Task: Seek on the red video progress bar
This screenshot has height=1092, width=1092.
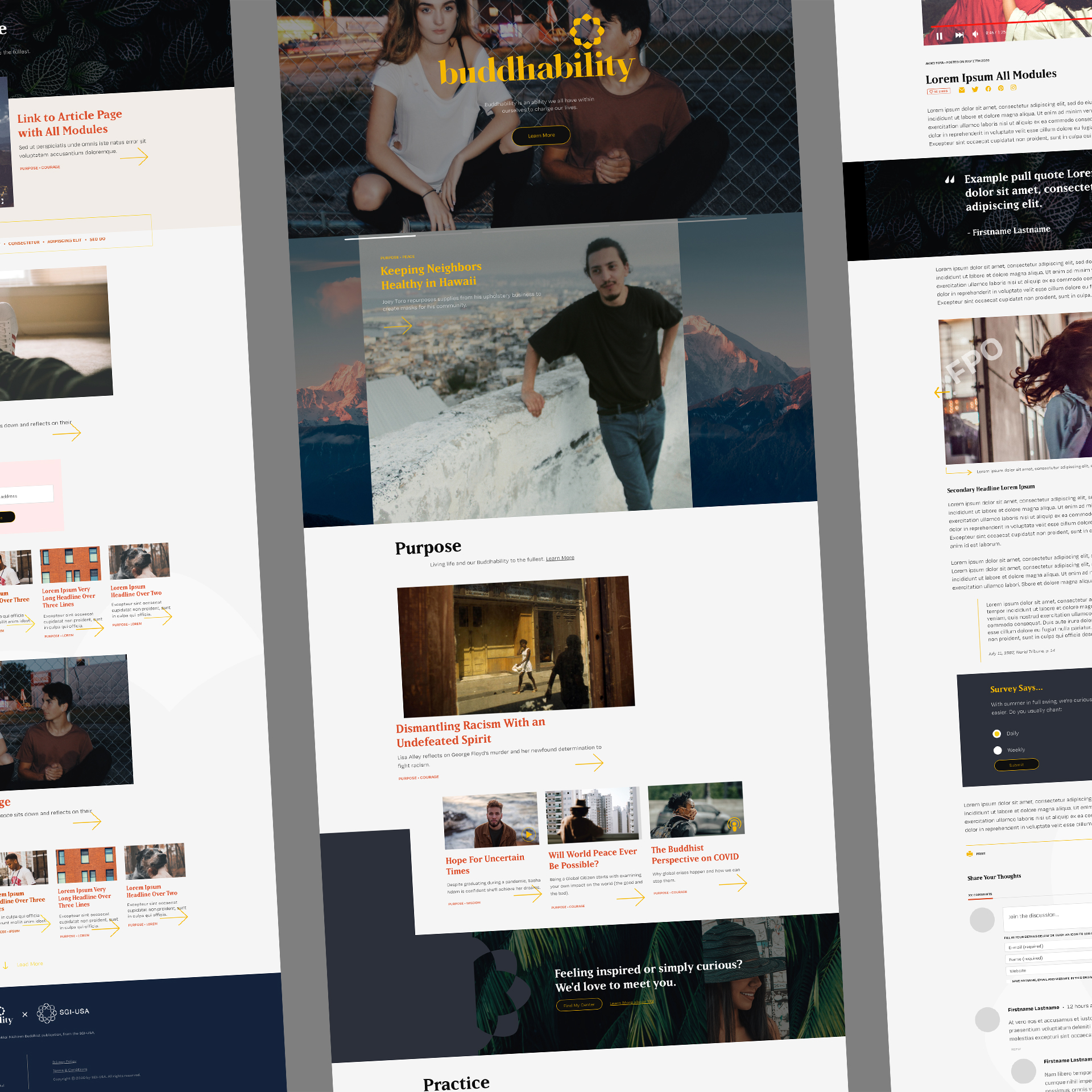Action: pos(1011,23)
